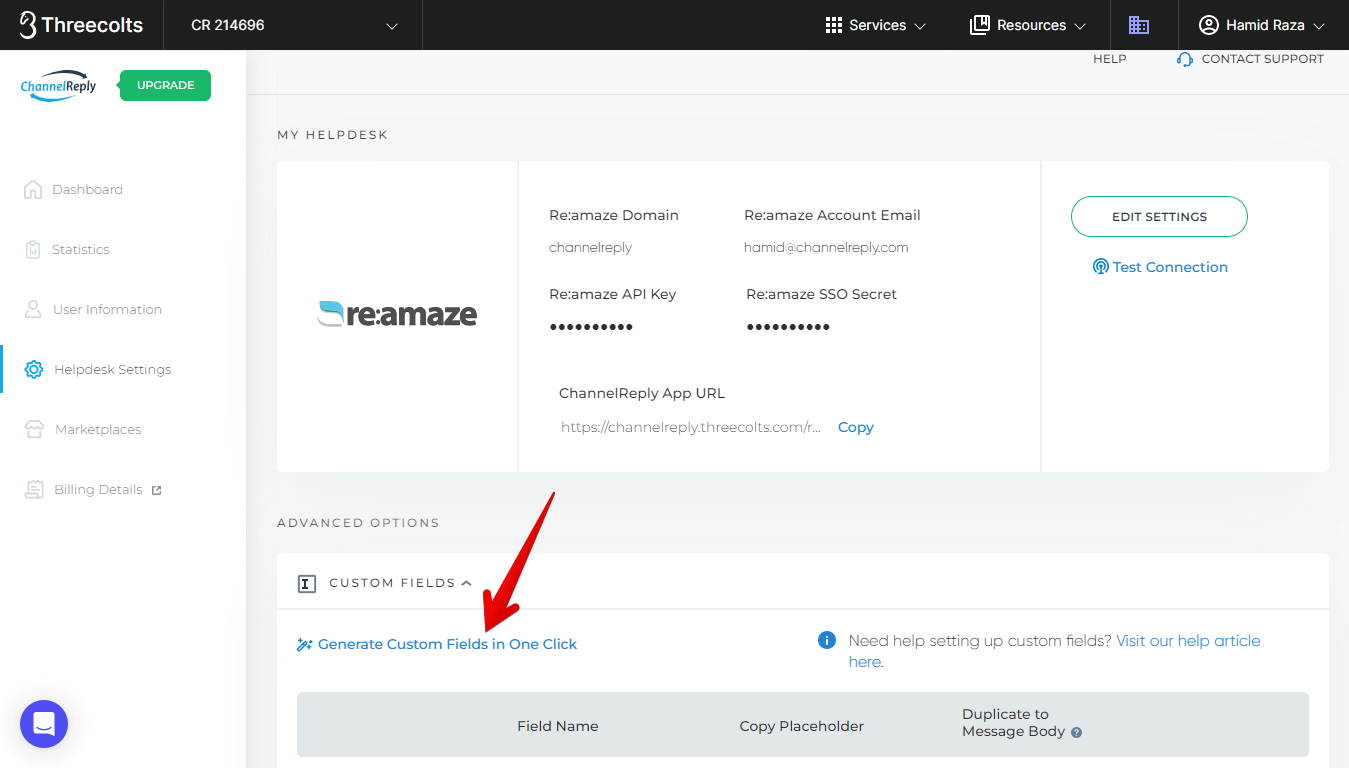This screenshot has height=768, width=1349.
Task: Copy the ChannelReply App URL
Action: tap(855, 427)
